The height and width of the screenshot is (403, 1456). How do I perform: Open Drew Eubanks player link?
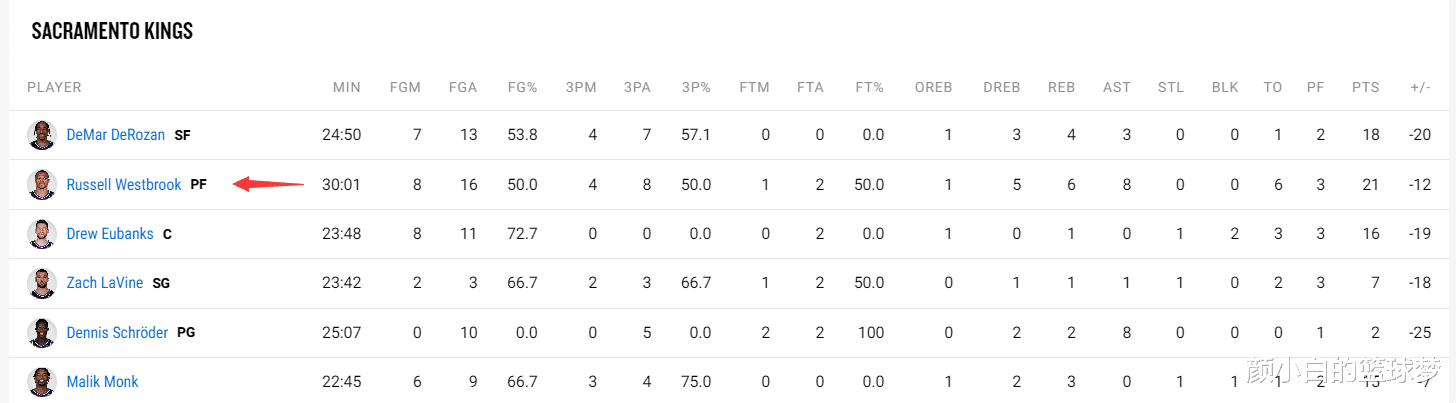coord(110,234)
